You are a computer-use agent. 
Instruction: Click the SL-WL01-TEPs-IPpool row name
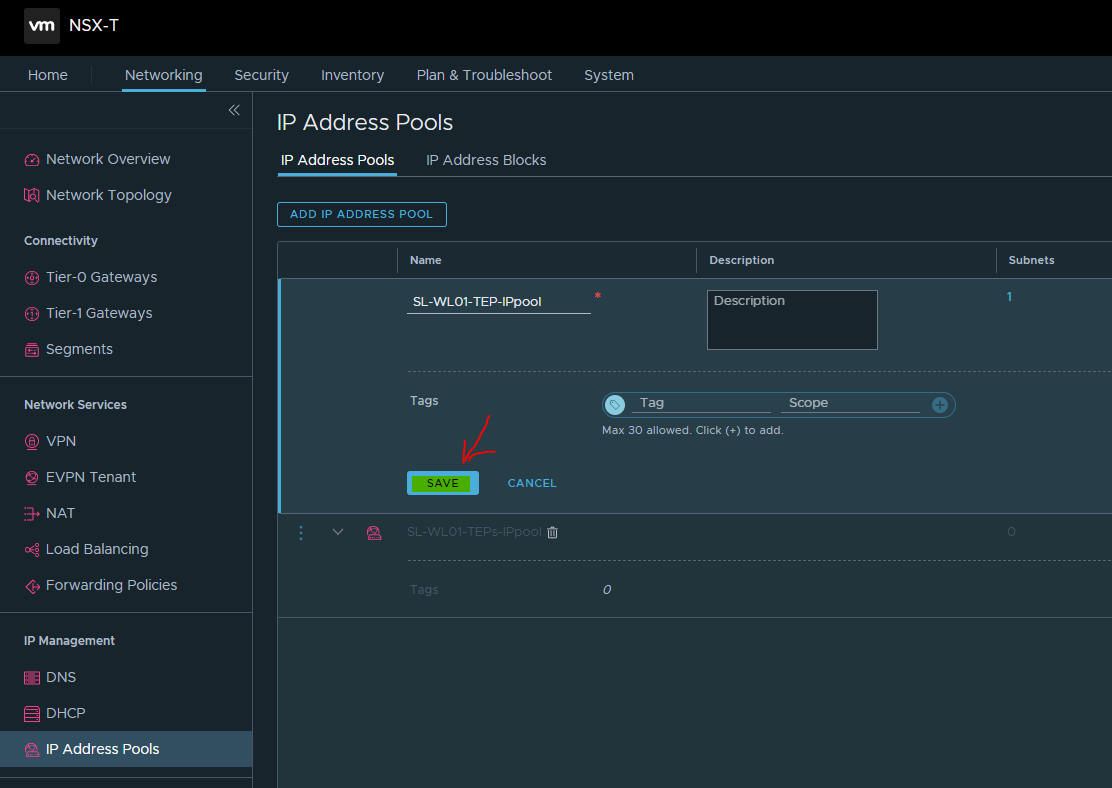coord(474,532)
